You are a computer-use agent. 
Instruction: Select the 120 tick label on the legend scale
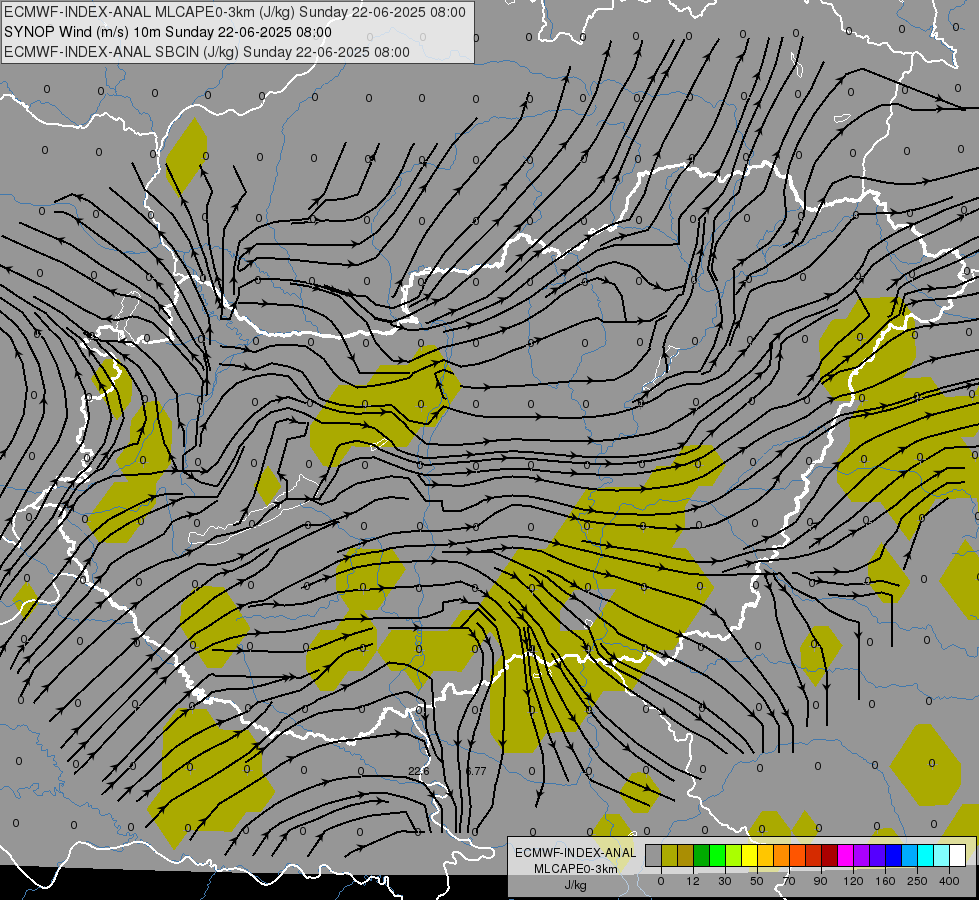[x=854, y=881]
